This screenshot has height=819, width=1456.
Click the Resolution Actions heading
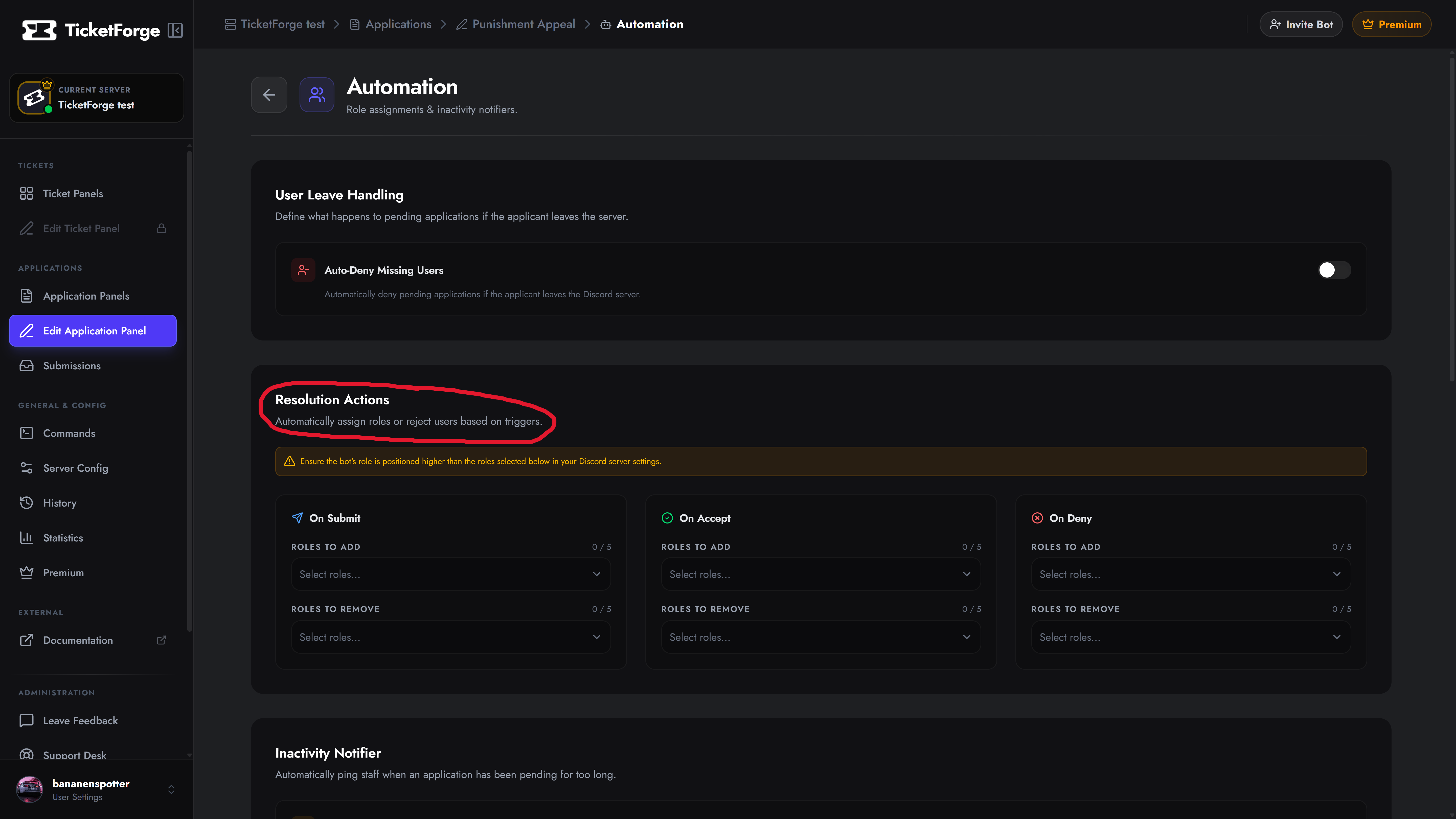tap(332, 400)
